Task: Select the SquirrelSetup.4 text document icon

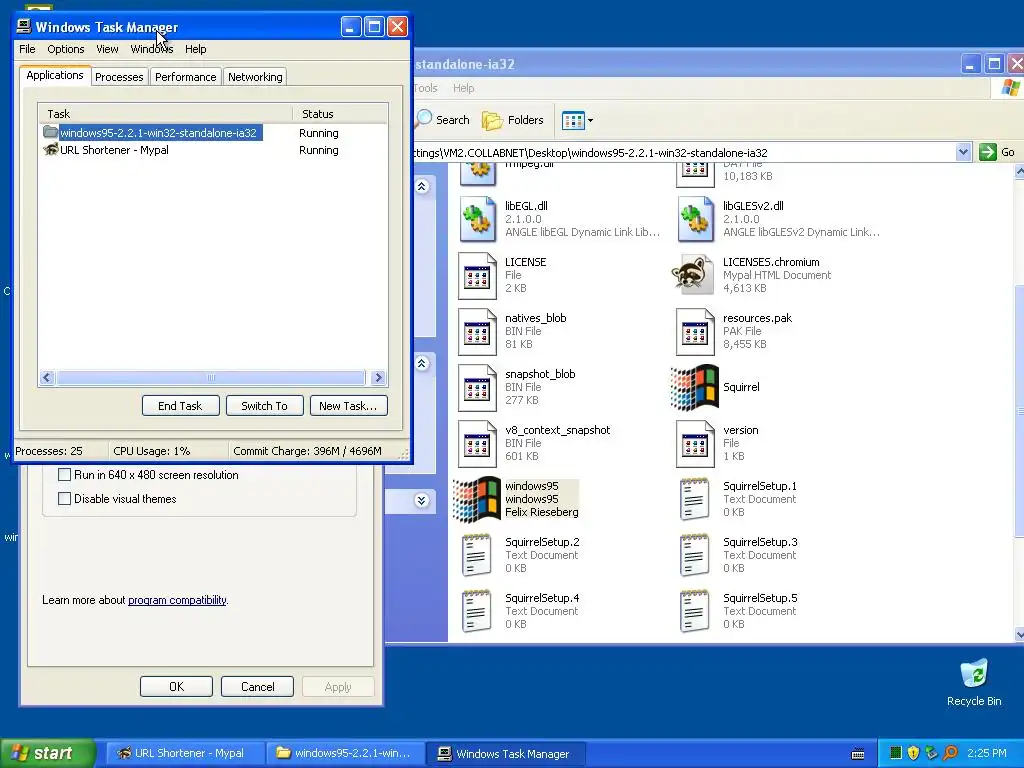Action: [477, 612]
